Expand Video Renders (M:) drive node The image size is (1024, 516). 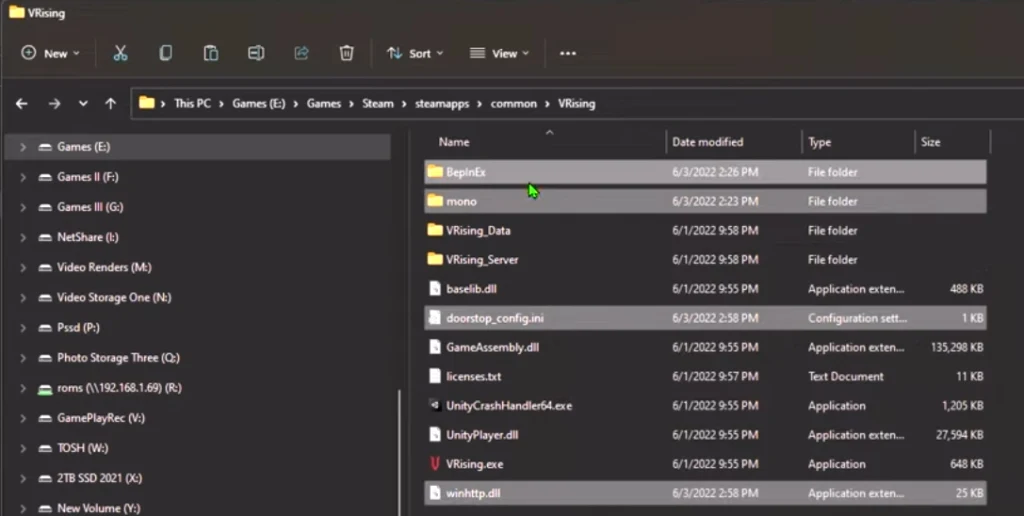pos(23,267)
